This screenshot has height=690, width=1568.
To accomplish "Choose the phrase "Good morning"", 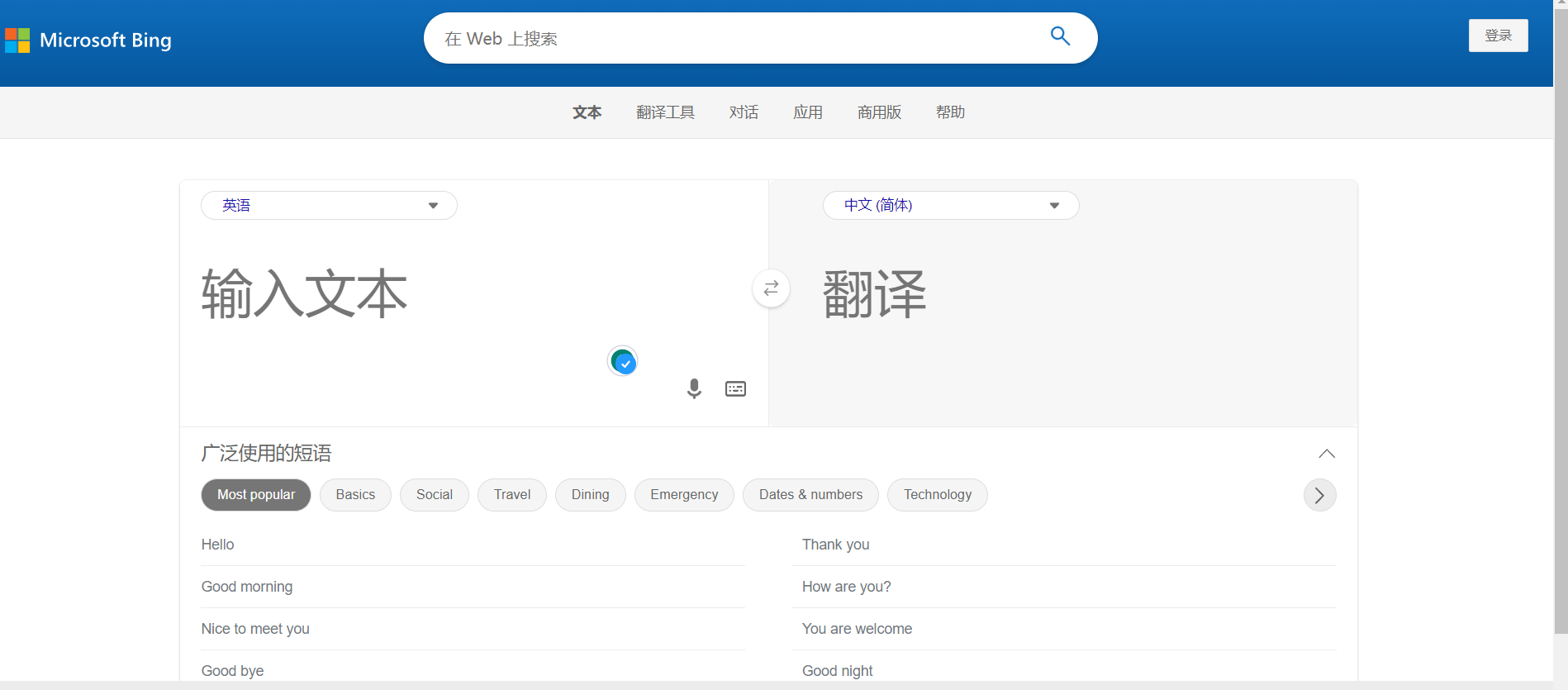I will tap(247, 587).
